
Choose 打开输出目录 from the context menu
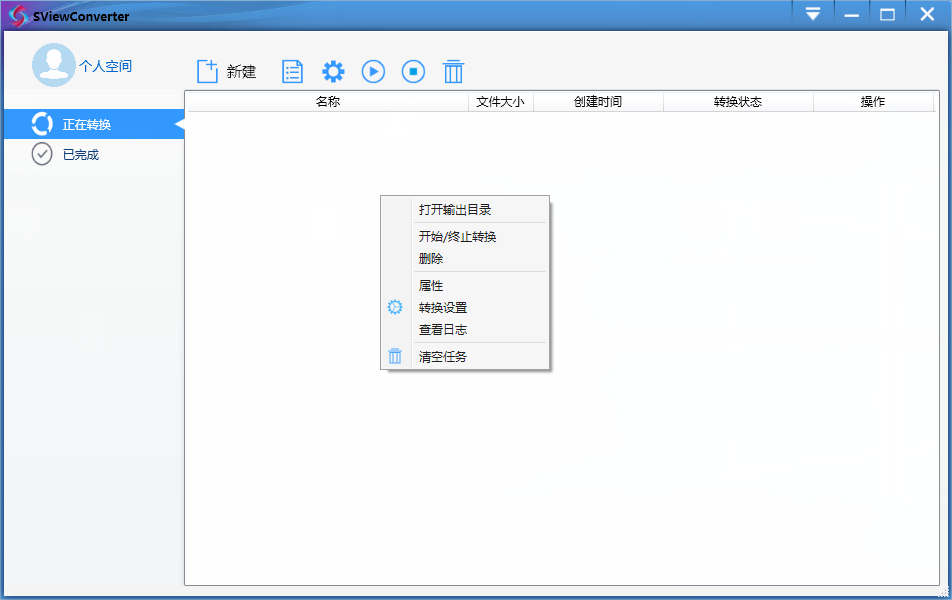[455, 210]
